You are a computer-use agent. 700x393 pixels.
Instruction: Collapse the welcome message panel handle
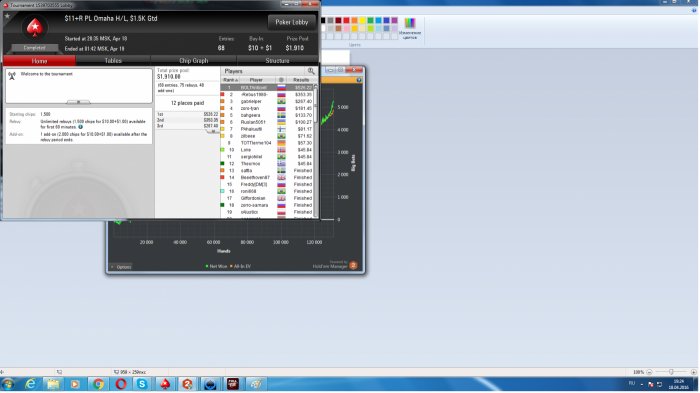(78, 102)
